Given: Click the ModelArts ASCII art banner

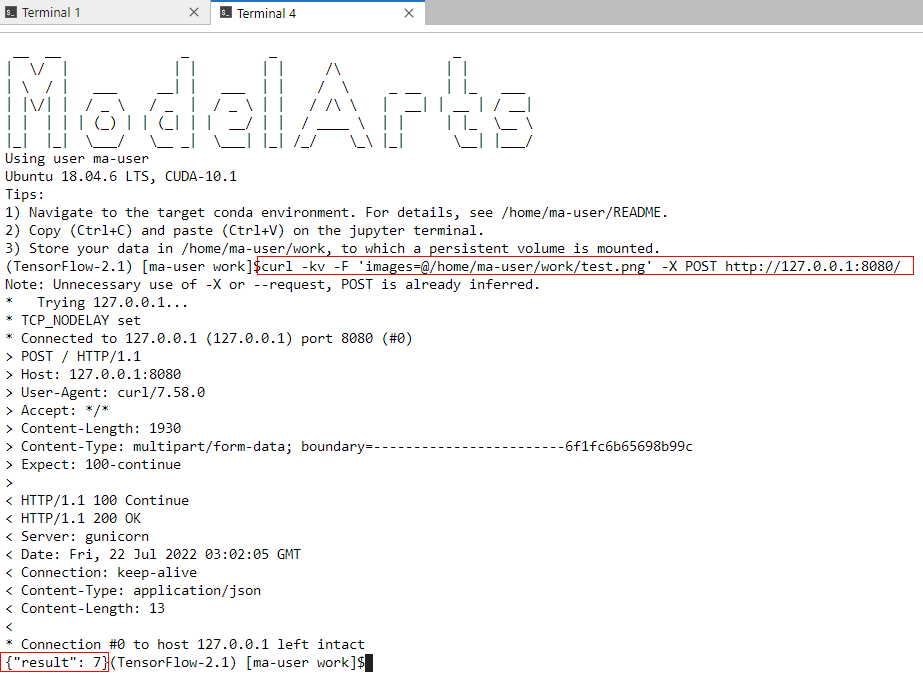Looking at the screenshot, I should point(270,100).
